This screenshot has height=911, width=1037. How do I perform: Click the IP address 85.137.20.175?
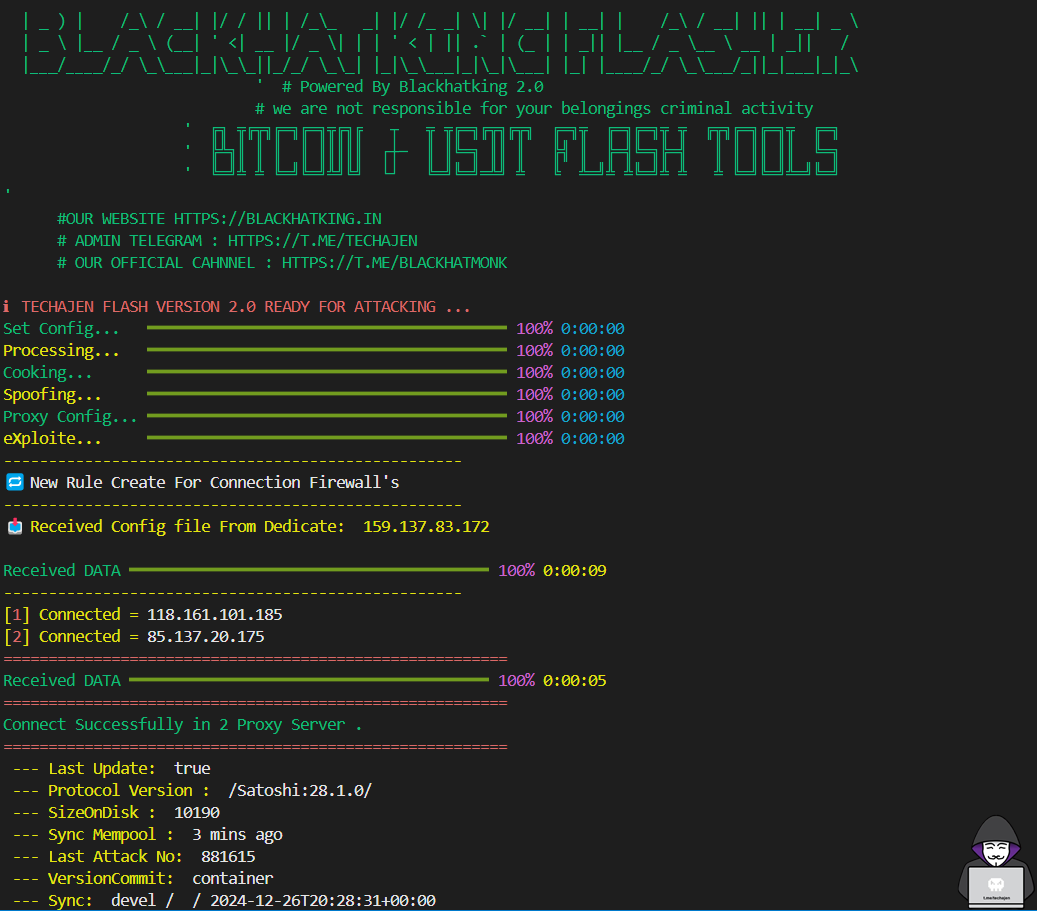pyautogui.click(x=206, y=636)
